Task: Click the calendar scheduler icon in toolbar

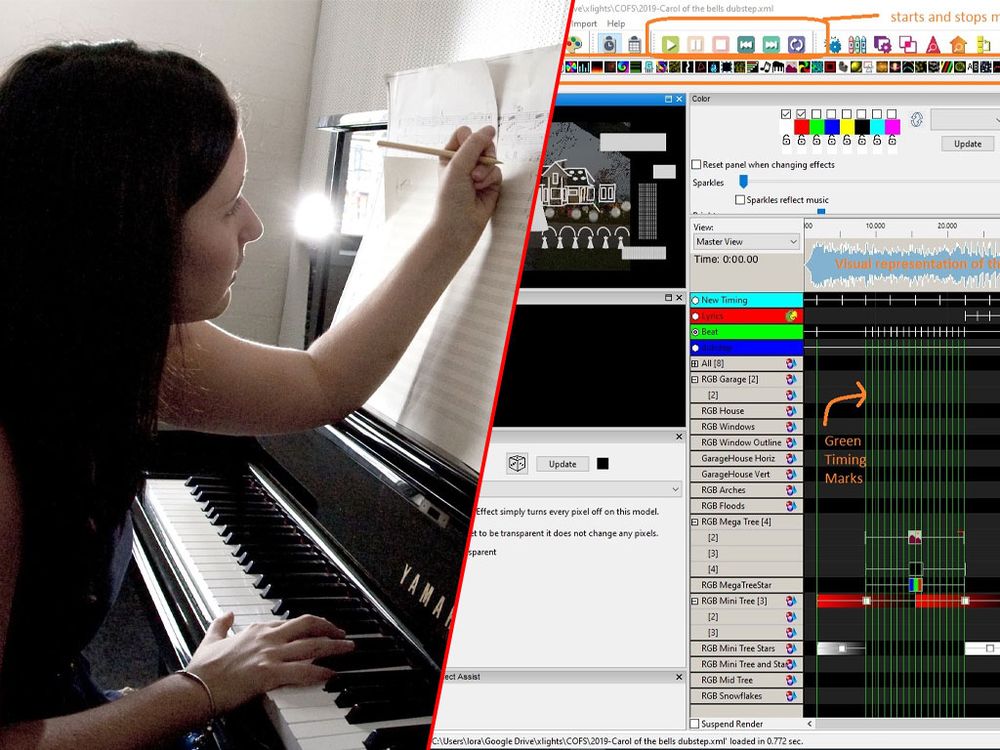Action: pos(634,44)
